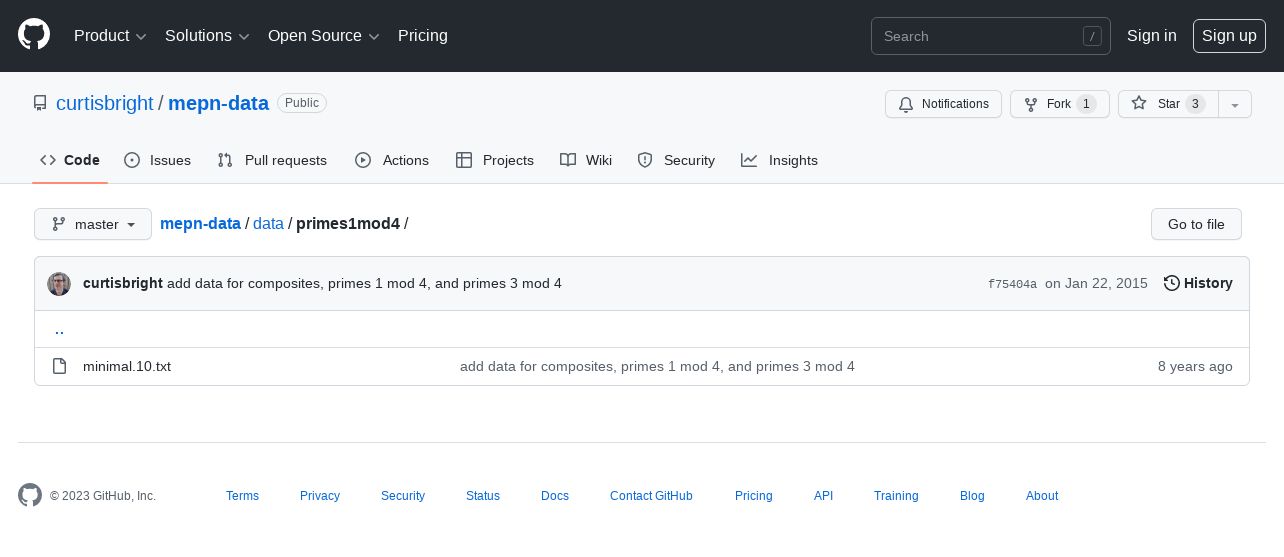Image resolution: width=1284 pixels, height=557 pixels.
Task: Open commit author curtisbright link
Action: coord(123,283)
